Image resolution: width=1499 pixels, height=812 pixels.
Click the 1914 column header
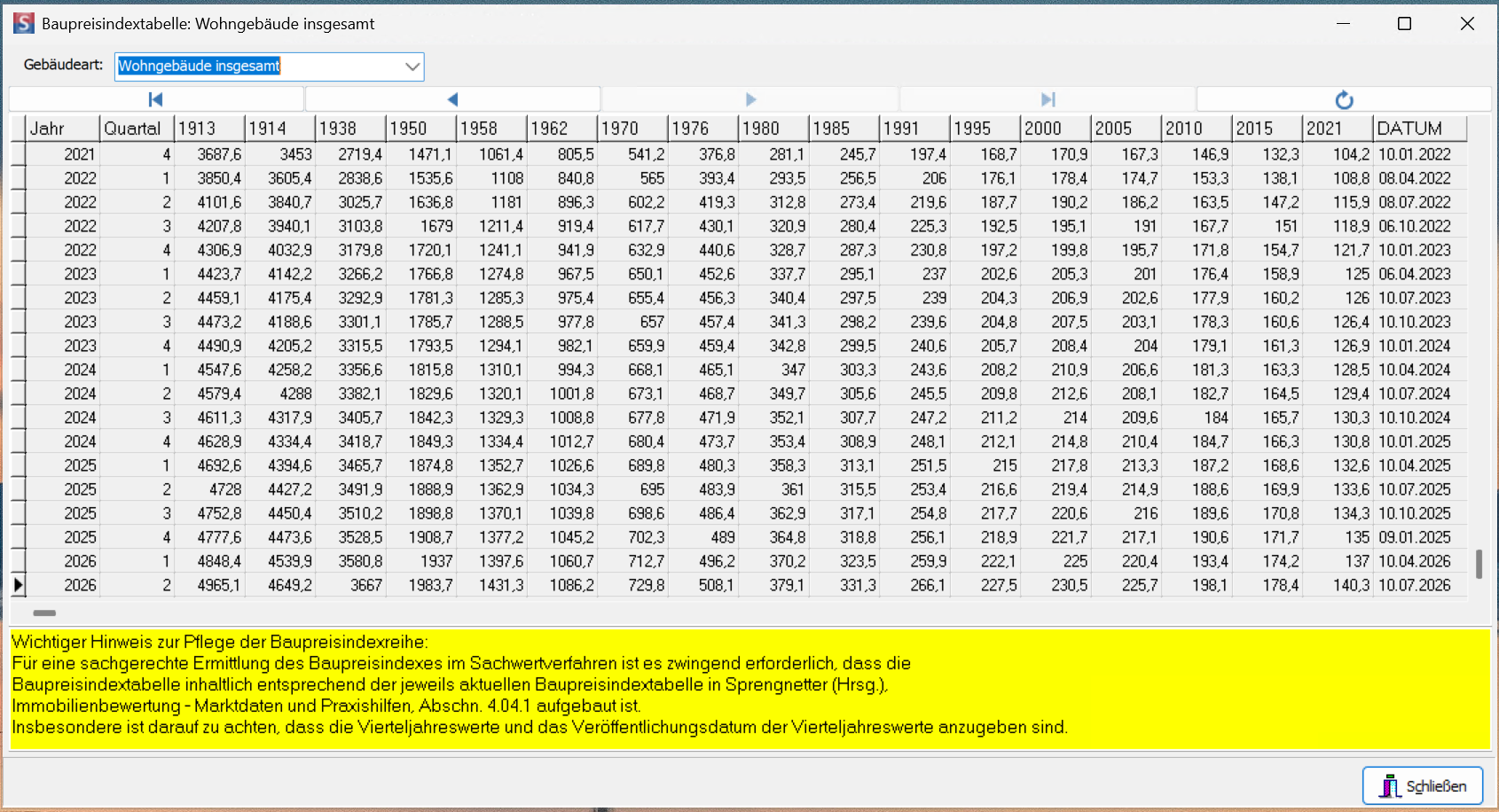(280, 129)
